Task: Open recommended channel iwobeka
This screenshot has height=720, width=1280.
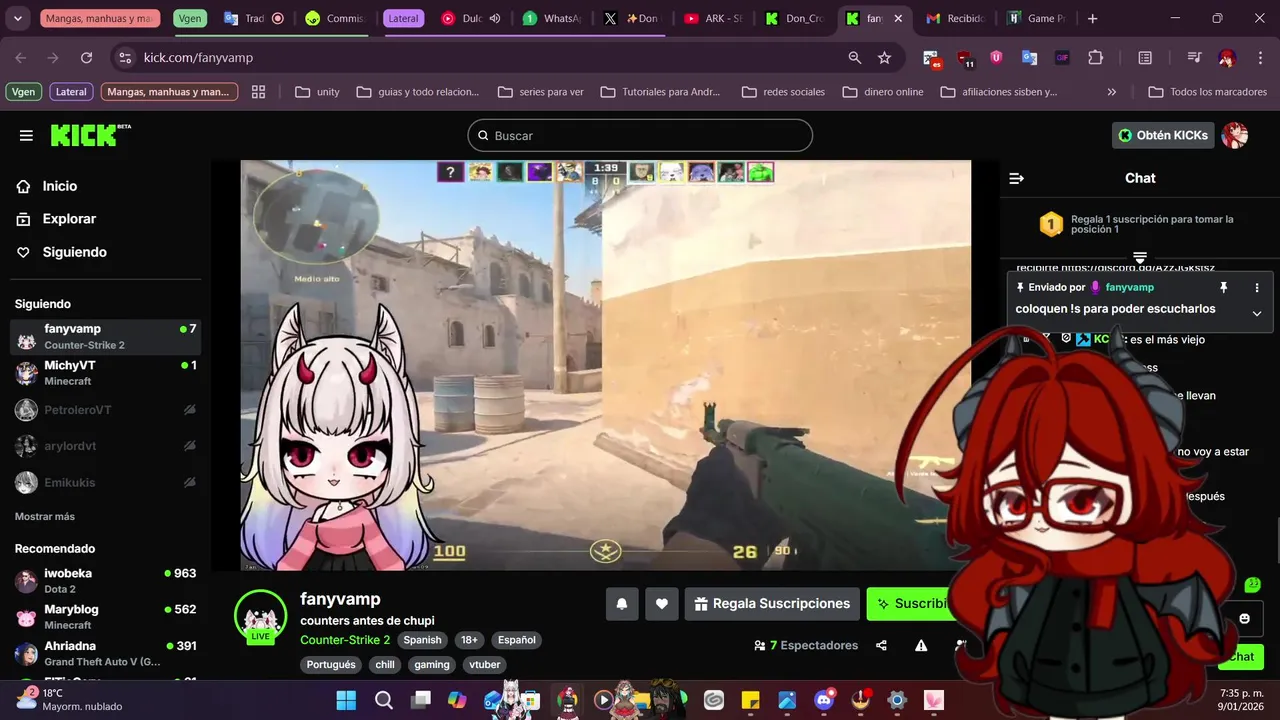Action: click(x=105, y=581)
